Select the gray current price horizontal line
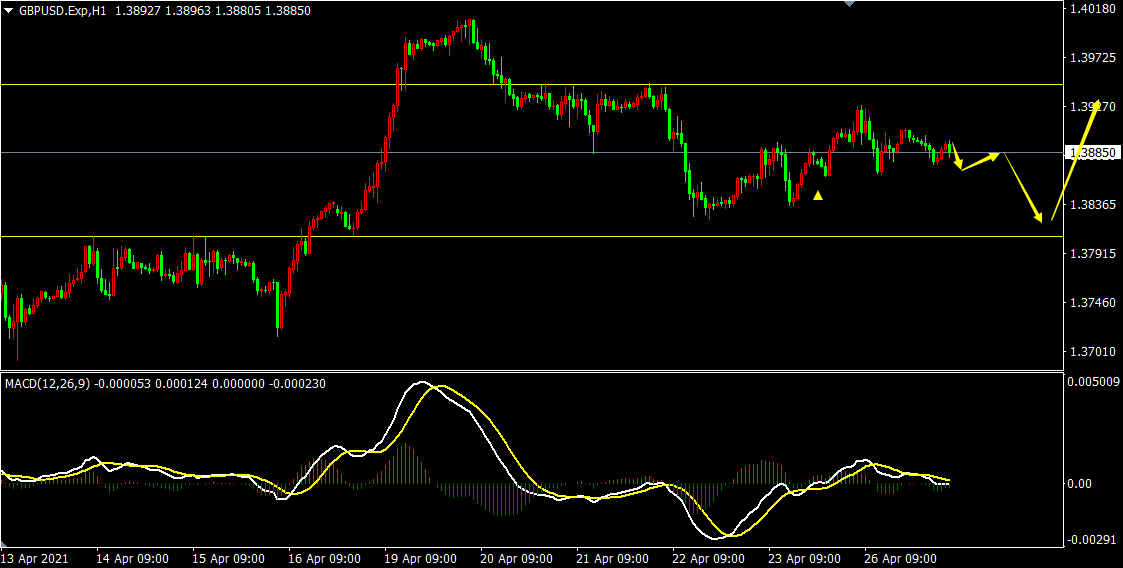 [x=200, y=153]
